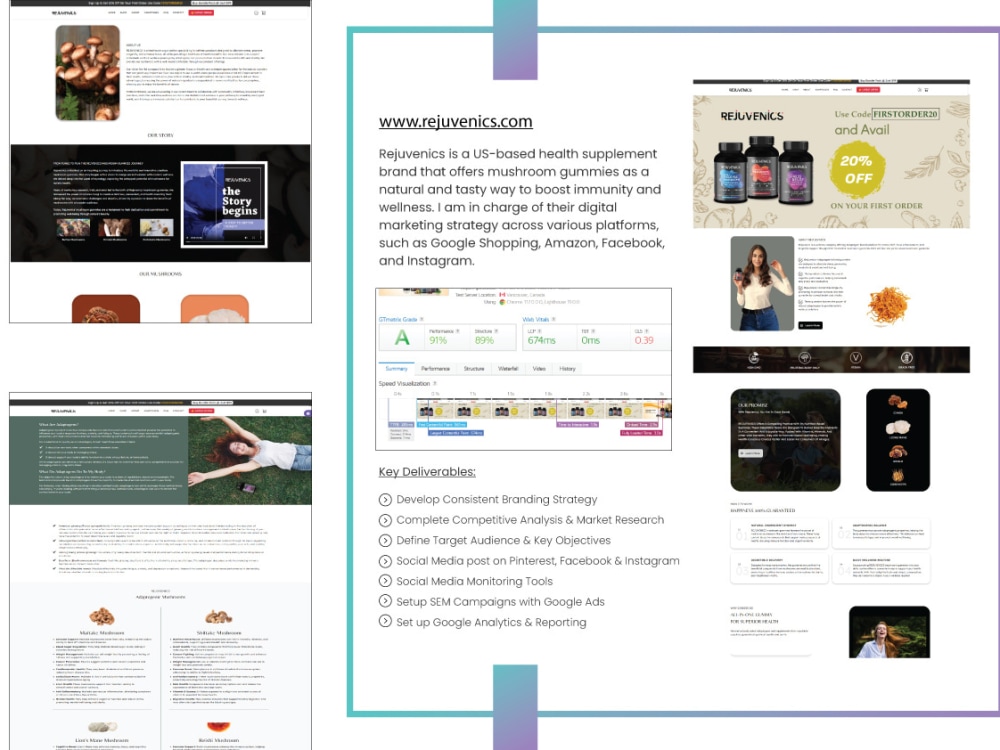
Task: Click the woman lying on grass photo
Action: click(x=249, y=460)
